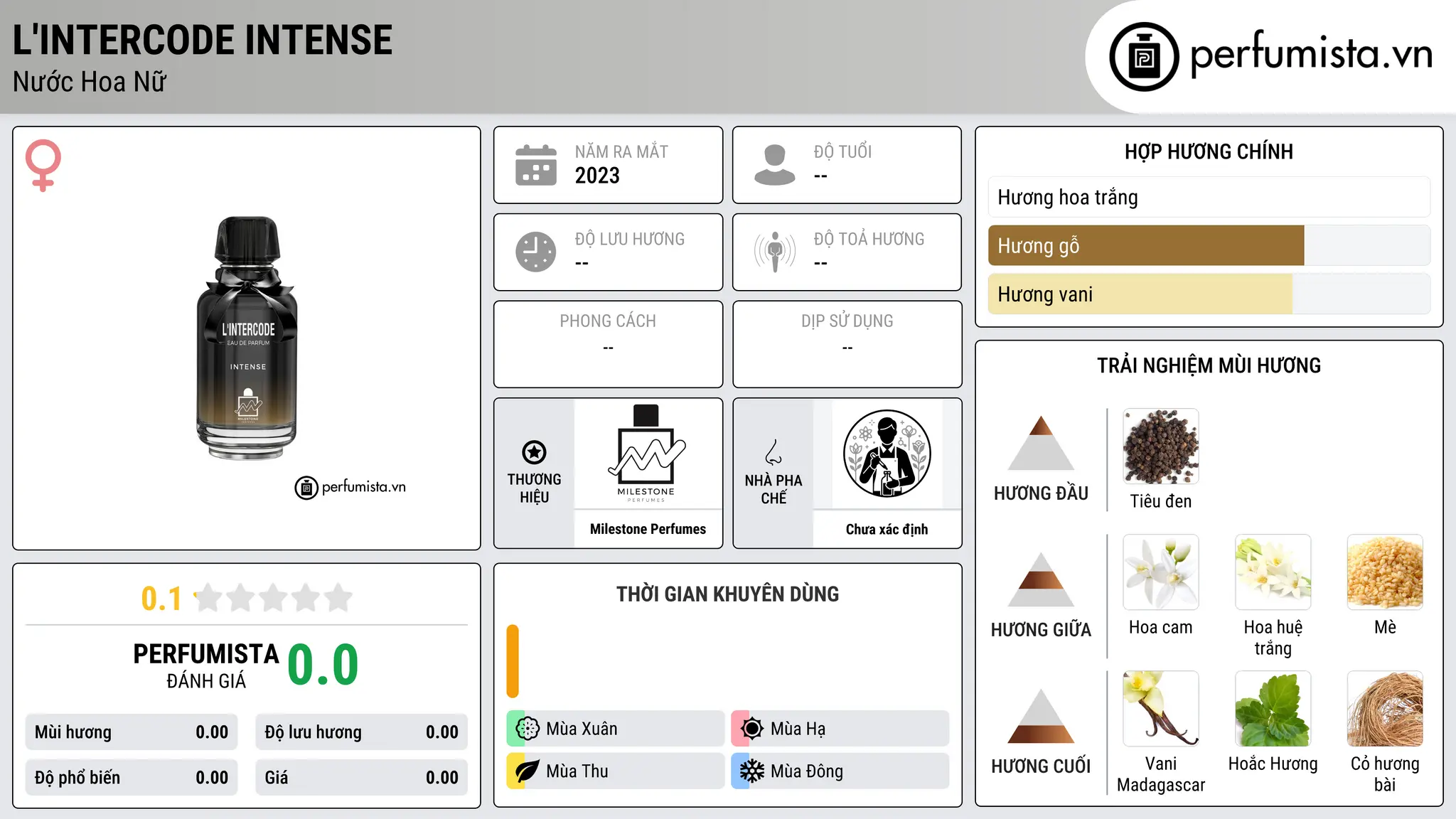1456x819 pixels.
Task: Click the Độ lưu hương 0.00 score row
Action: [361, 732]
